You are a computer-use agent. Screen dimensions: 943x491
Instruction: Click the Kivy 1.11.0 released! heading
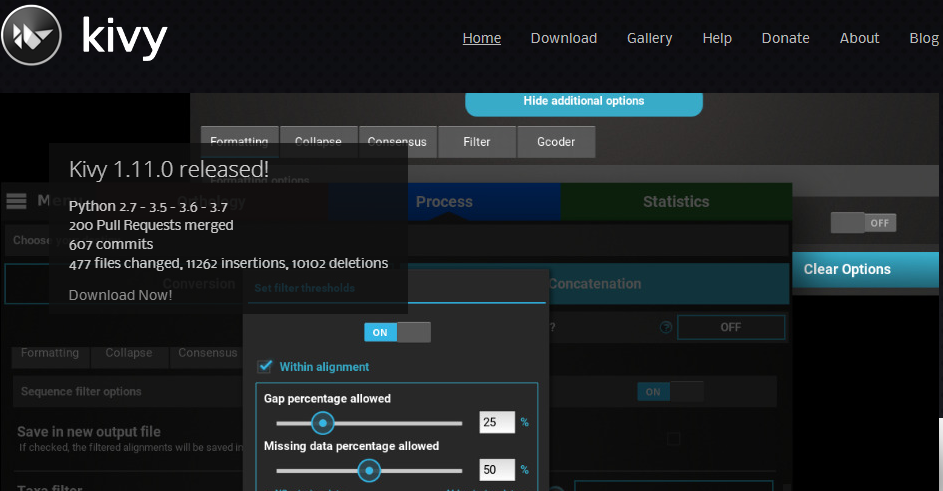pos(168,169)
